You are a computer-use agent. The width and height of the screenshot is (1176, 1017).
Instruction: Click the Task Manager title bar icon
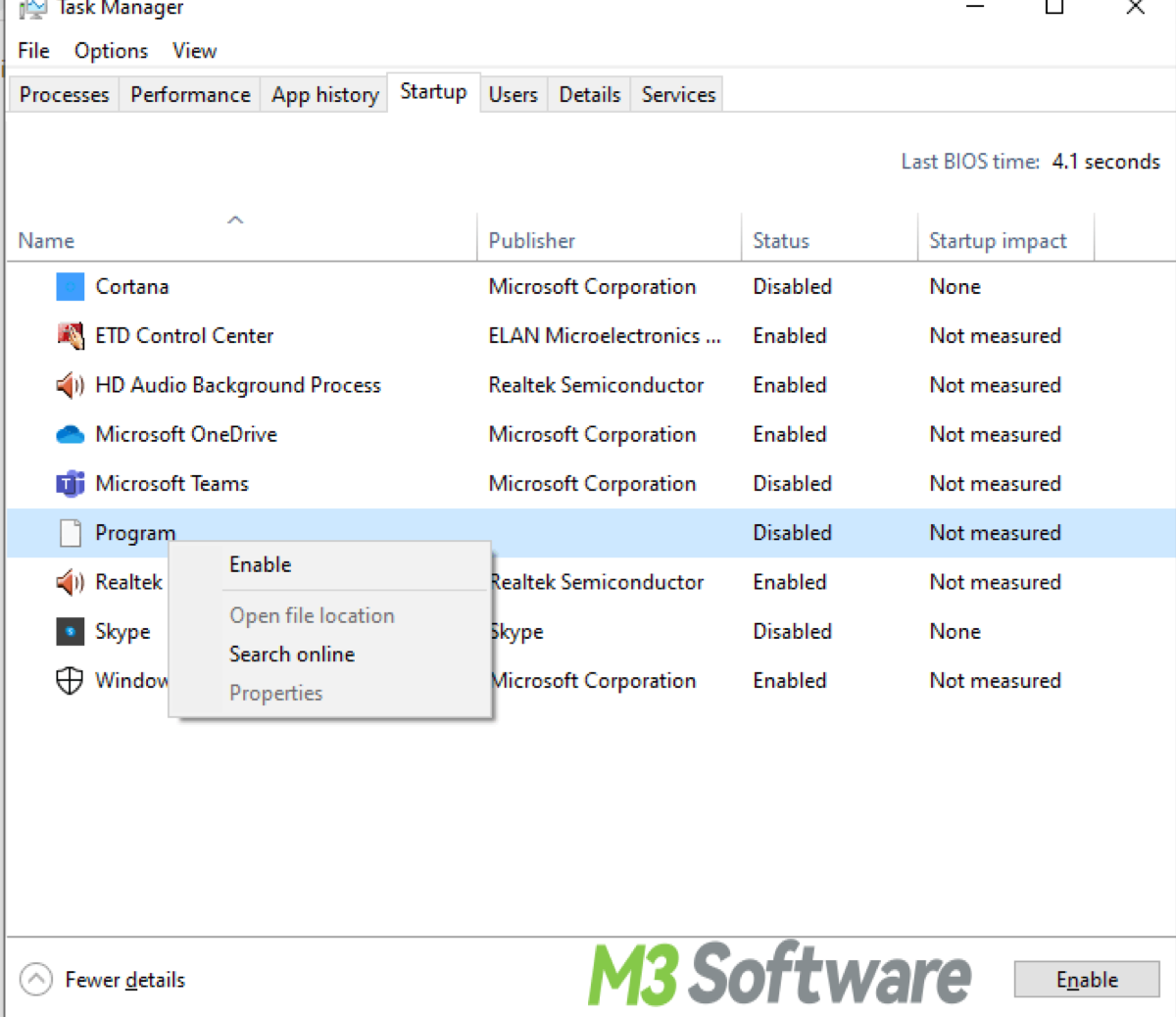coord(32,9)
